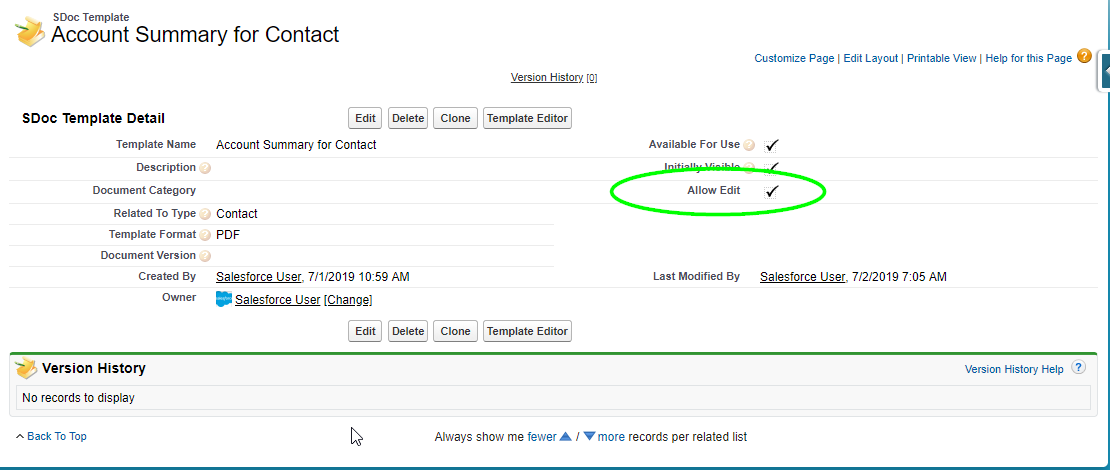The image size is (1110, 470).
Task: Click the Salesforce cloud icon by Owner
Action: point(224,299)
